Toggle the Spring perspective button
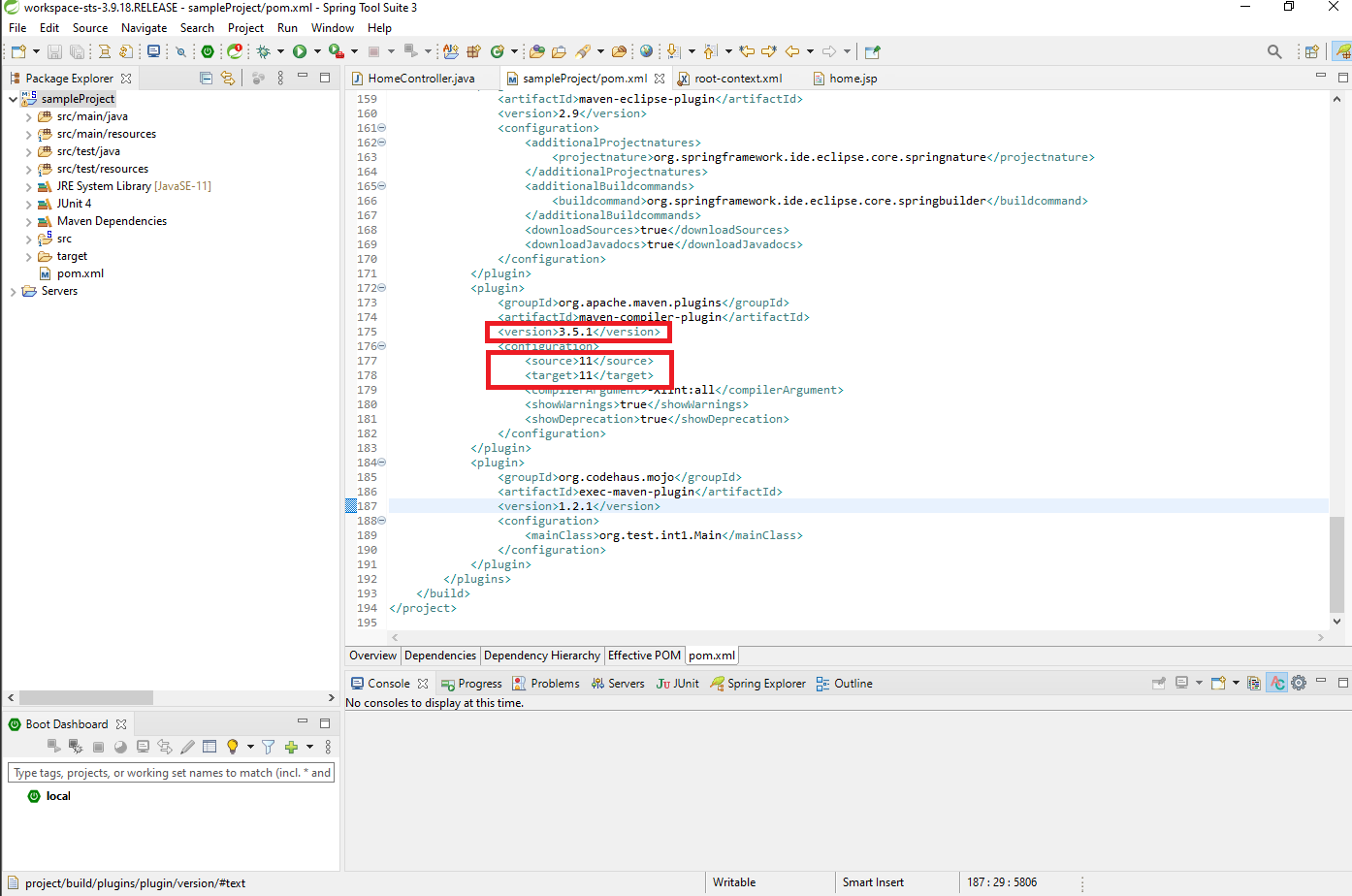 click(x=1342, y=51)
